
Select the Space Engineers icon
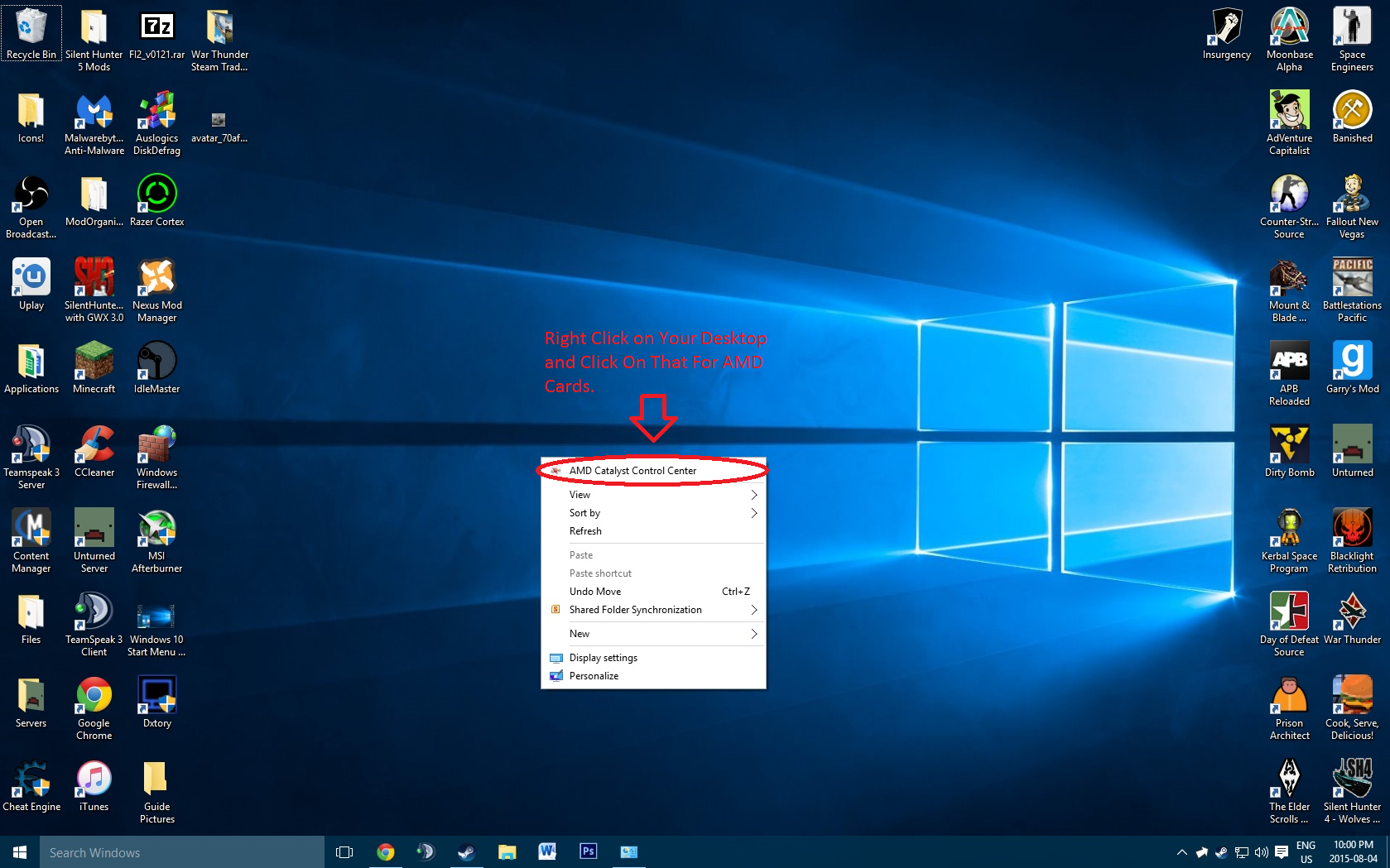coord(1353,40)
